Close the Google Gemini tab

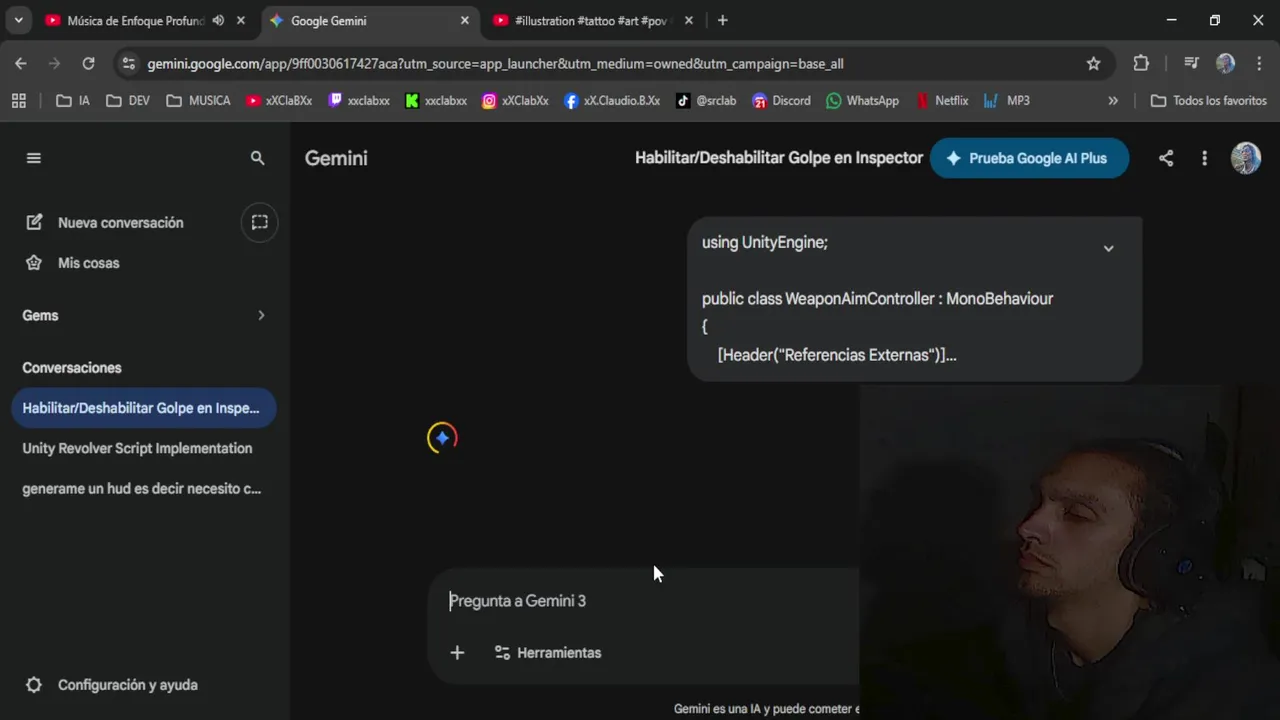tap(464, 20)
